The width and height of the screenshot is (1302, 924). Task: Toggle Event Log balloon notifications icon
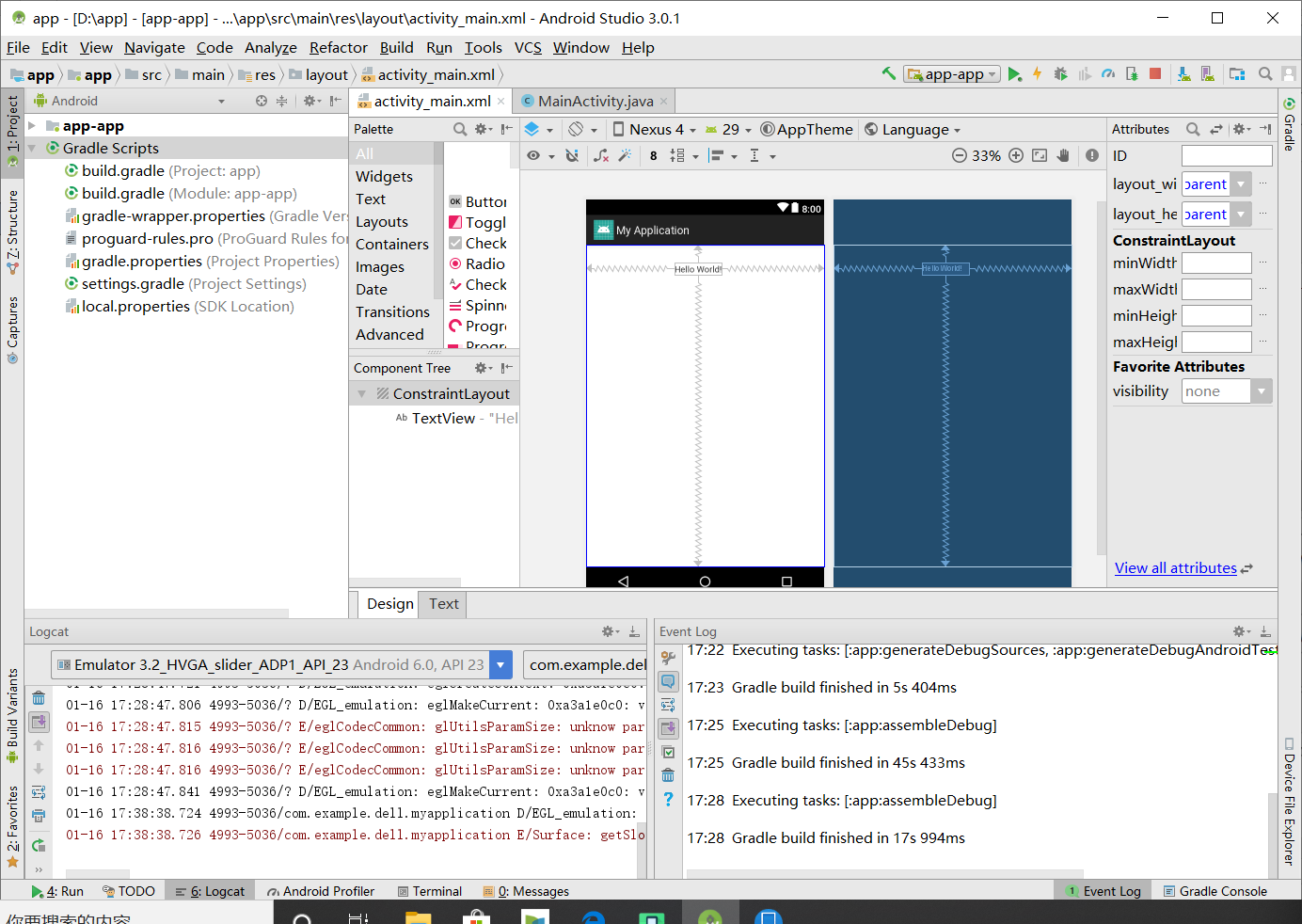tap(668, 681)
